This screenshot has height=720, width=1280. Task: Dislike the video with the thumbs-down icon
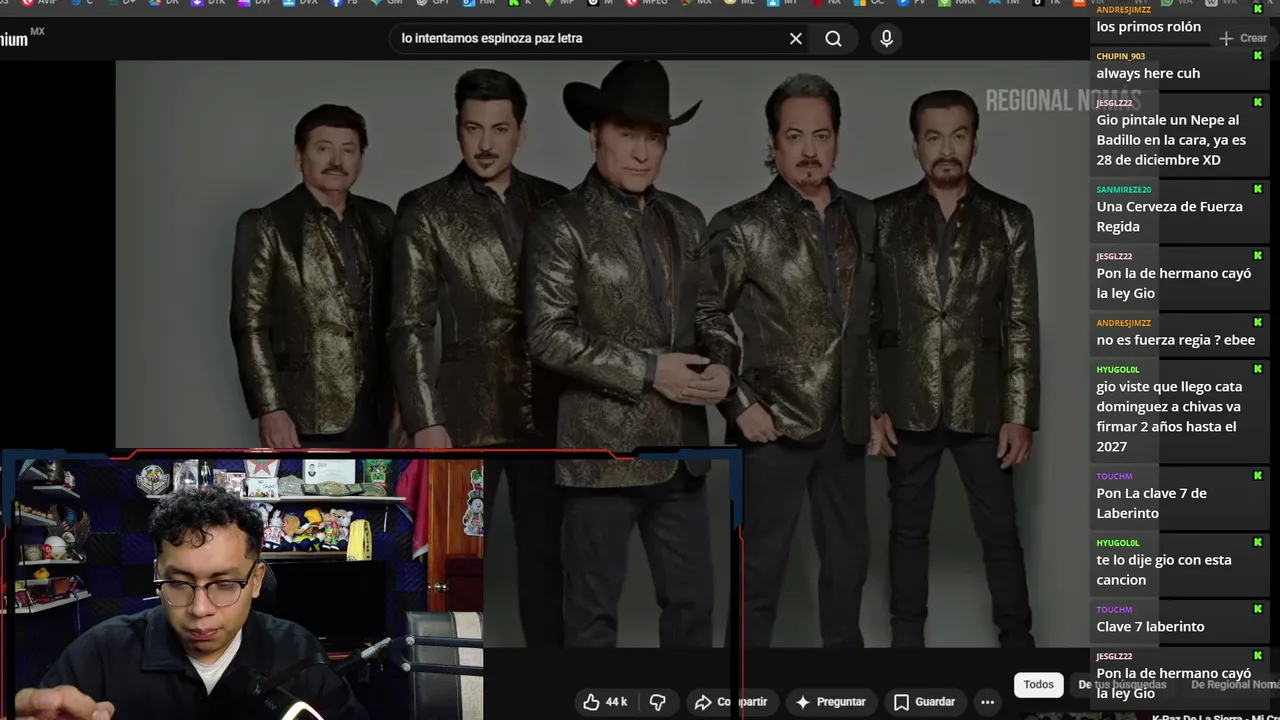click(658, 702)
